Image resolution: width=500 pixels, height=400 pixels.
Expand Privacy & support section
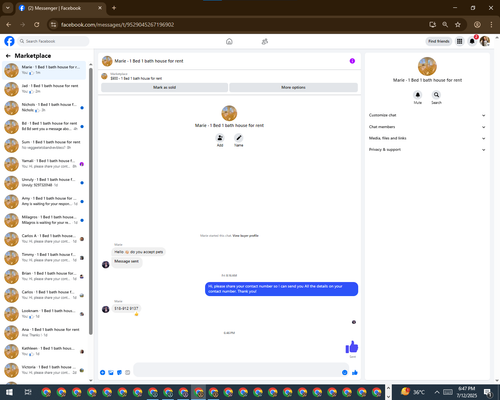point(427,150)
